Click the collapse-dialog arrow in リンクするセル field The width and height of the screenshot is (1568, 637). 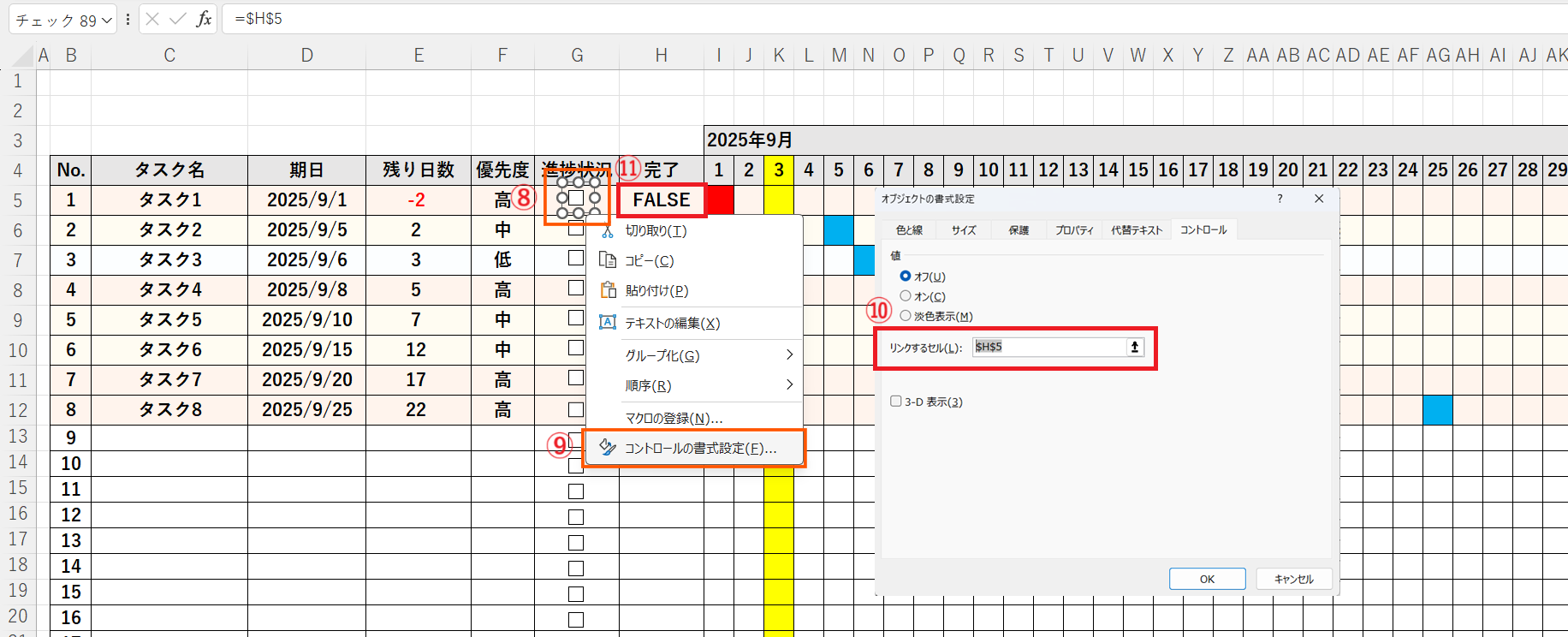pyautogui.click(x=1135, y=347)
